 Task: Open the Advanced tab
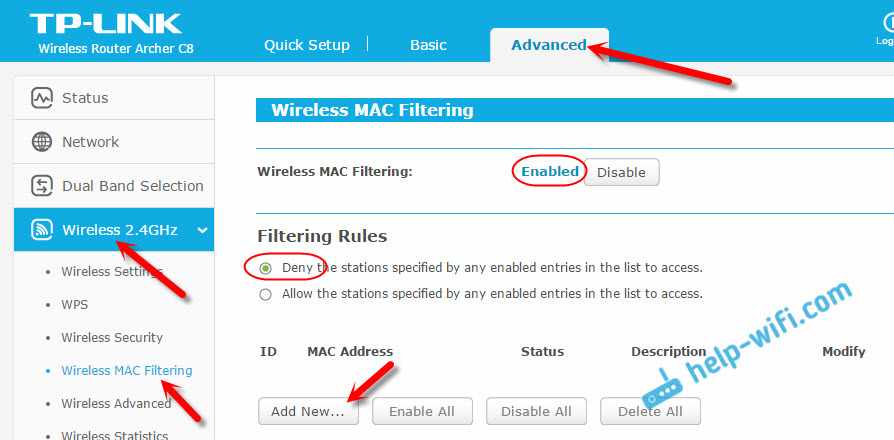549,45
